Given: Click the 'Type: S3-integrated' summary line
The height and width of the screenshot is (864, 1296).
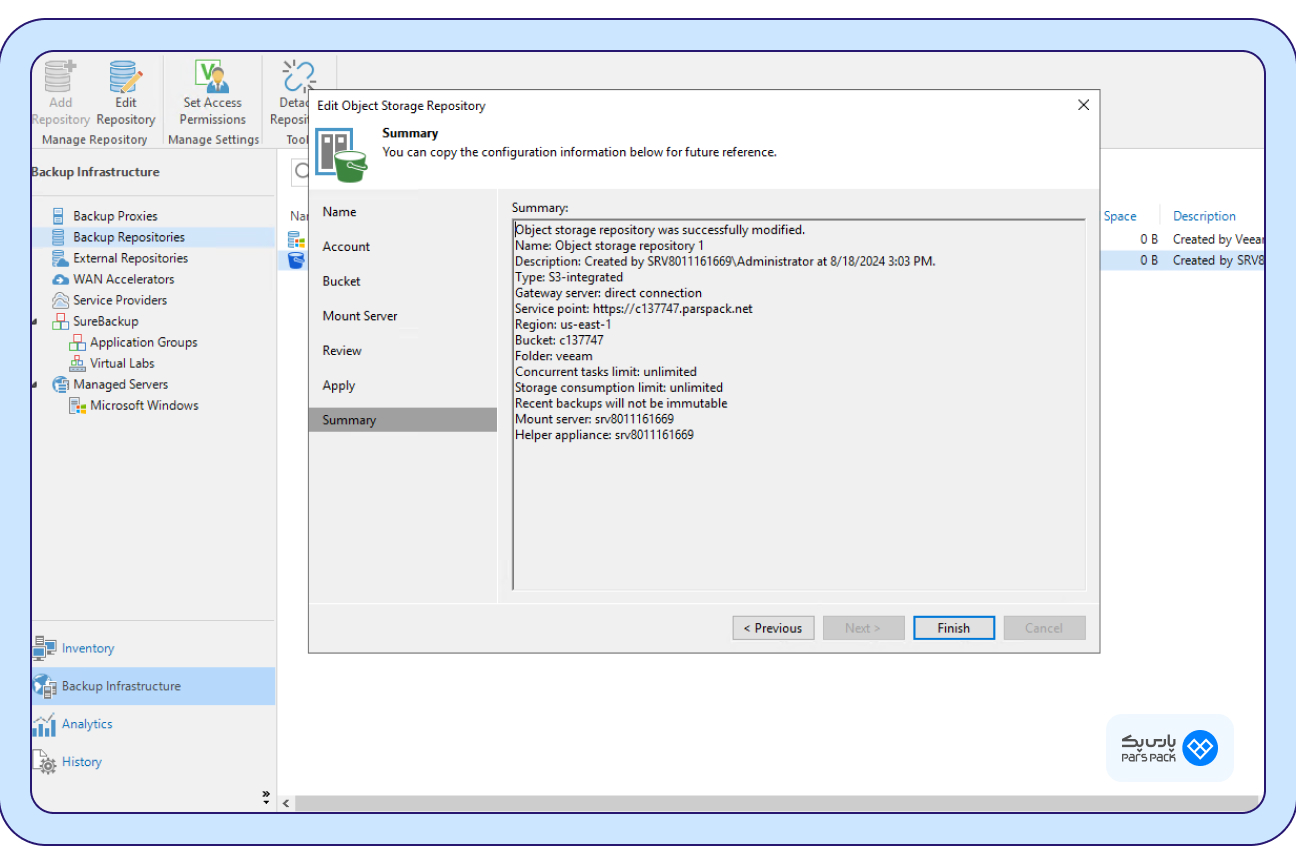Looking at the screenshot, I should click(x=569, y=277).
